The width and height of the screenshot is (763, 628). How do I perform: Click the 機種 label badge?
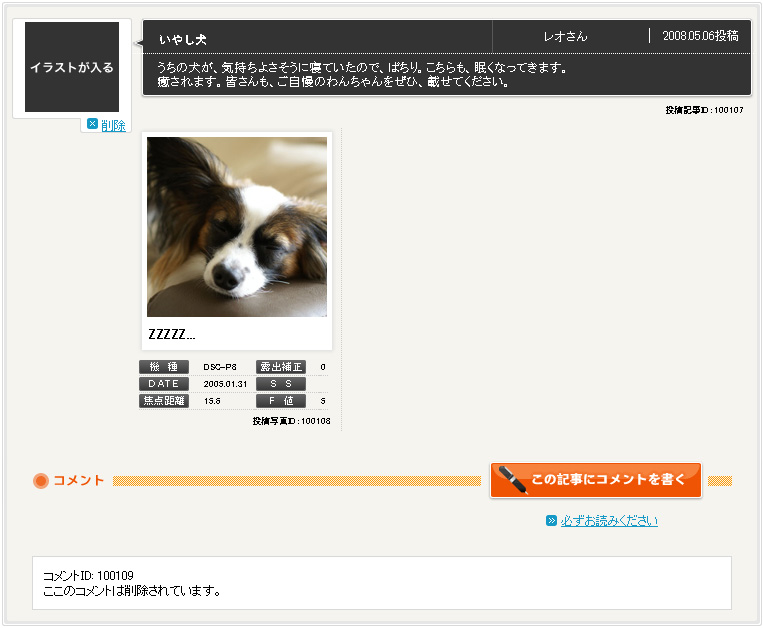tap(163, 367)
